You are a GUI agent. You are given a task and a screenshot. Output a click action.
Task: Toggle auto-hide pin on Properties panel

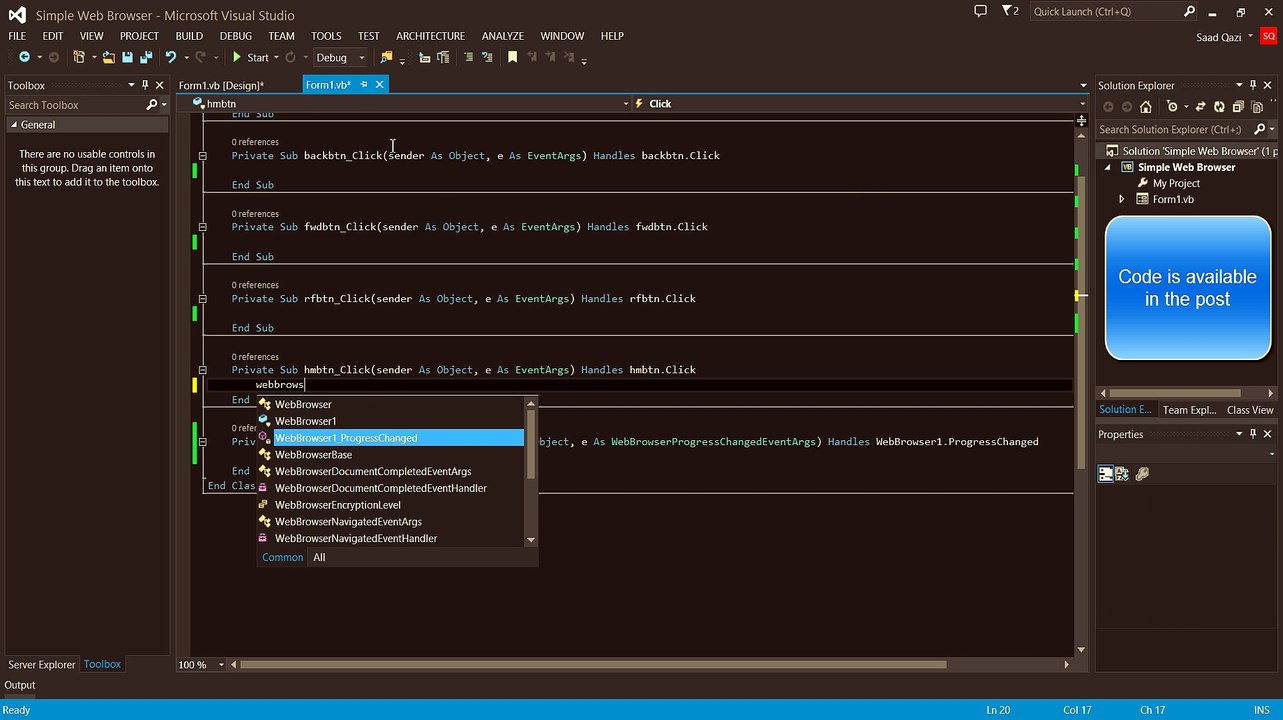click(1254, 434)
